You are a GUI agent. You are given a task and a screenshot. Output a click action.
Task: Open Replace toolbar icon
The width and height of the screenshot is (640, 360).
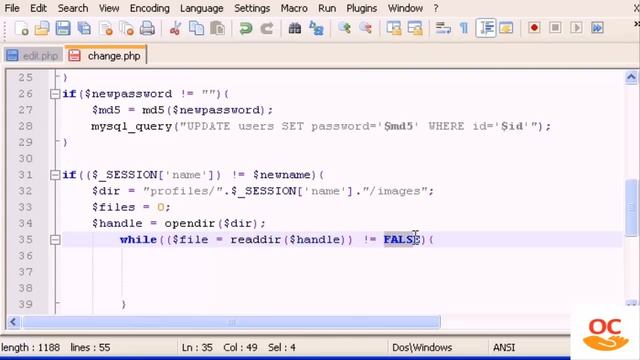click(x=316, y=28)
